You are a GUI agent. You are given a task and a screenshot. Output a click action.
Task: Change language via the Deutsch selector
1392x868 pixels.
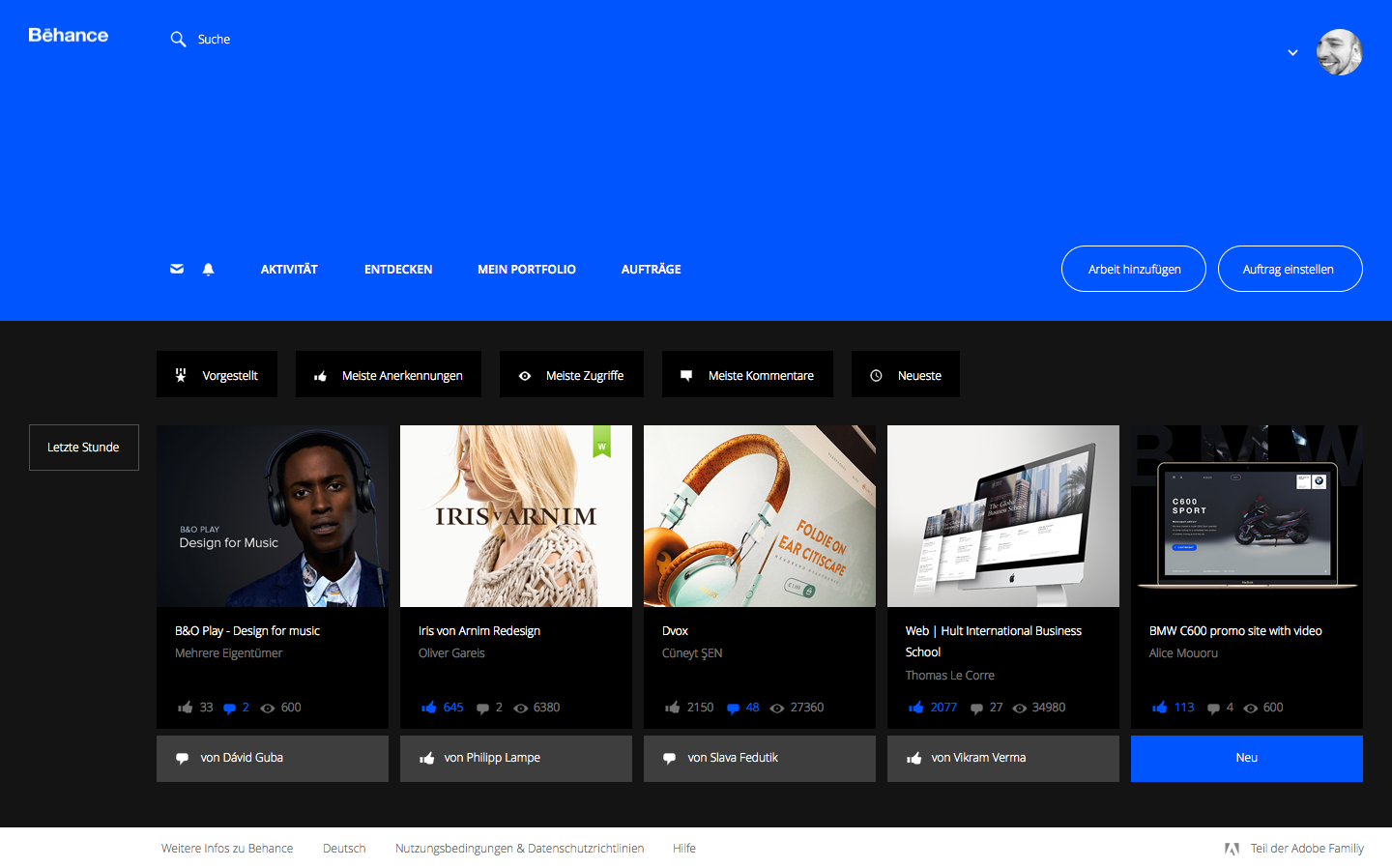point(343,848)
